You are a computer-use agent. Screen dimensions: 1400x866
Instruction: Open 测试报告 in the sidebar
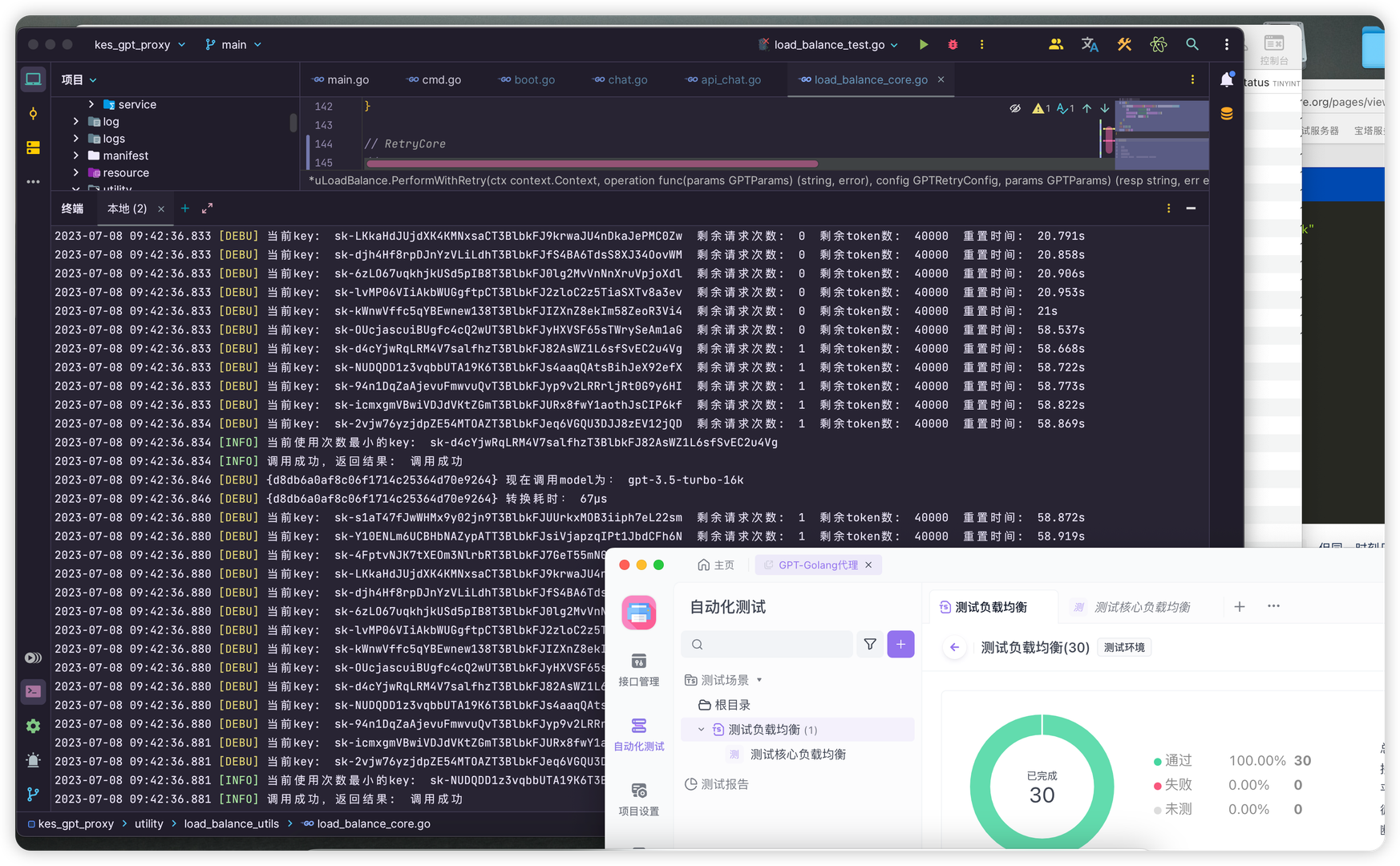click(x=724, y=784)
